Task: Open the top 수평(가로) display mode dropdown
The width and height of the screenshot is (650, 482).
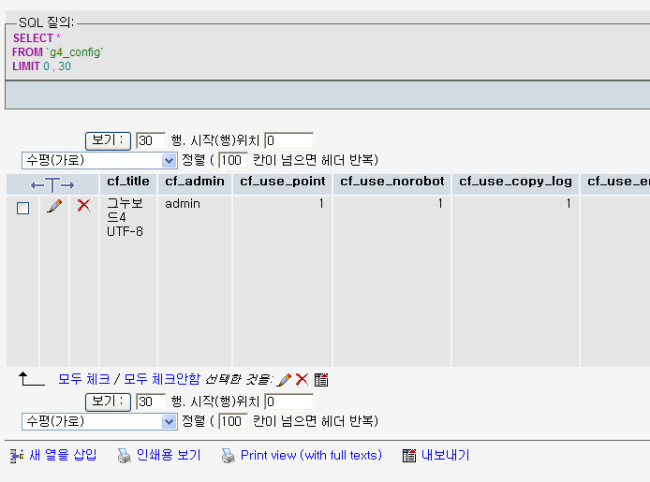Action: point(99,160)
